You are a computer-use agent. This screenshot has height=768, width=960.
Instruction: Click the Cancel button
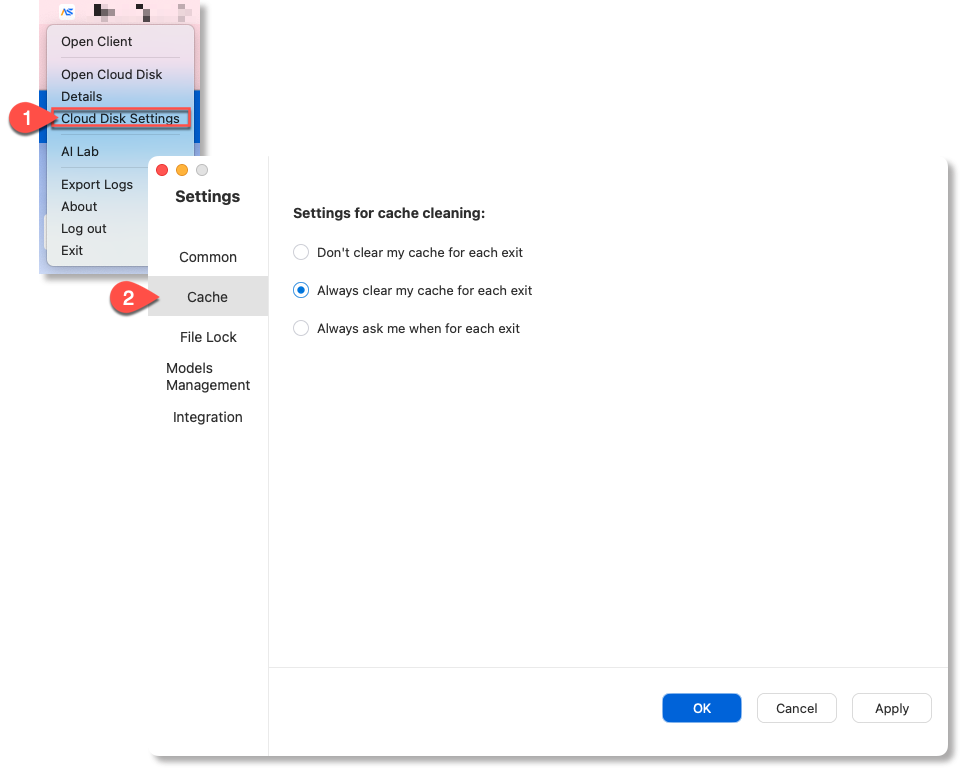(796, 708)
